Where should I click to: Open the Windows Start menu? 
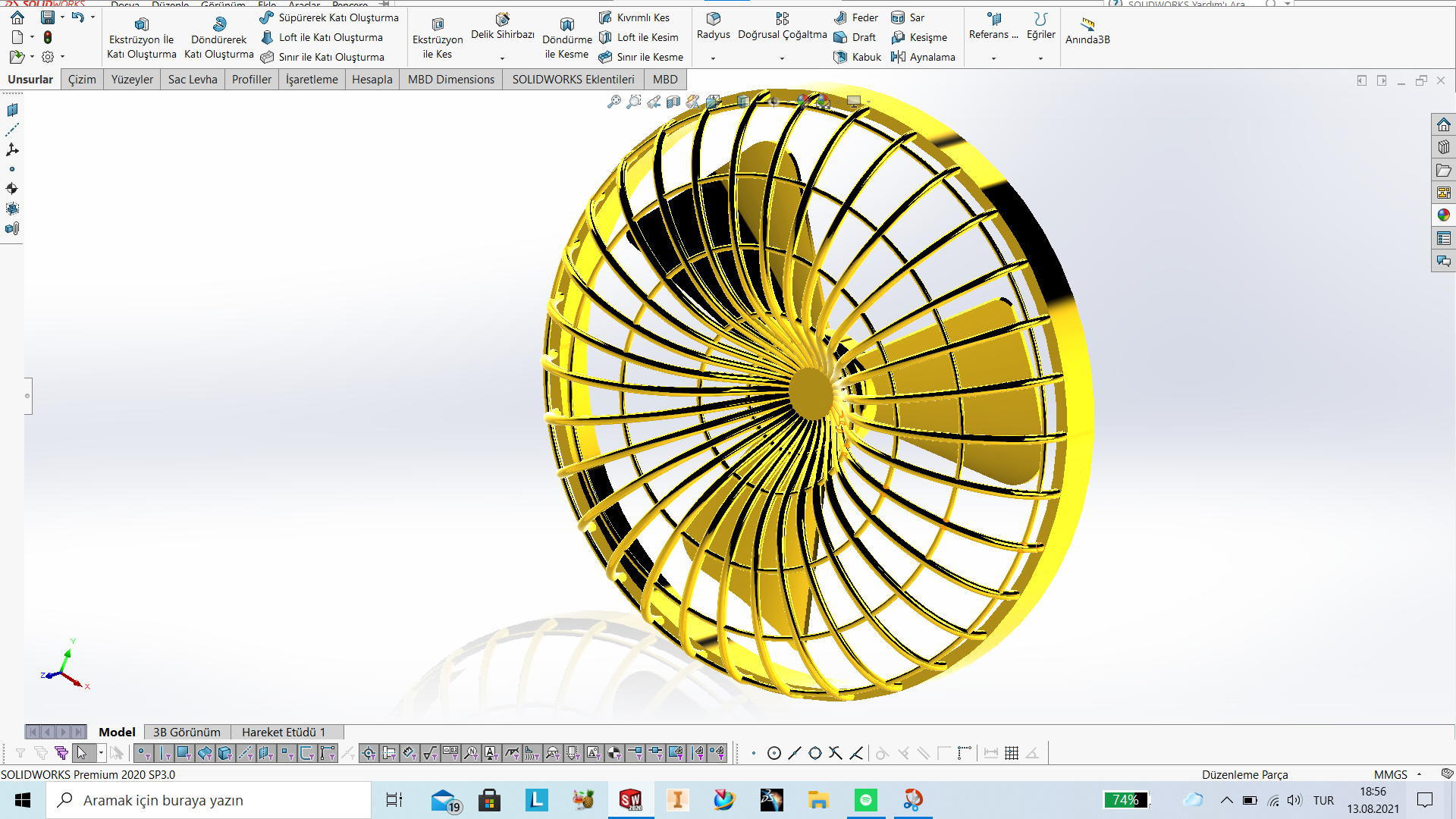(23, 800)
